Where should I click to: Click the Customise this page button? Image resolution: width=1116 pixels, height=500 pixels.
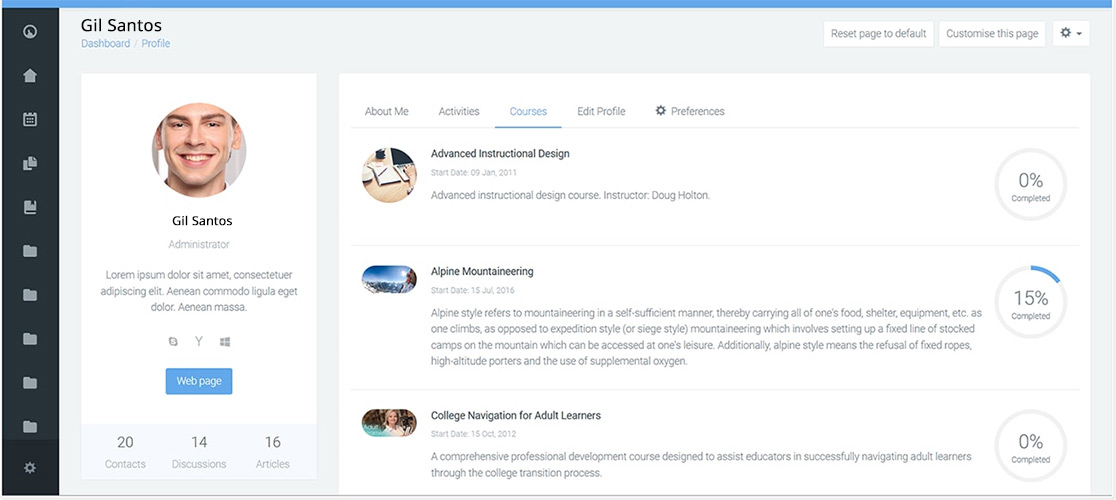click(x=992, y=33)
